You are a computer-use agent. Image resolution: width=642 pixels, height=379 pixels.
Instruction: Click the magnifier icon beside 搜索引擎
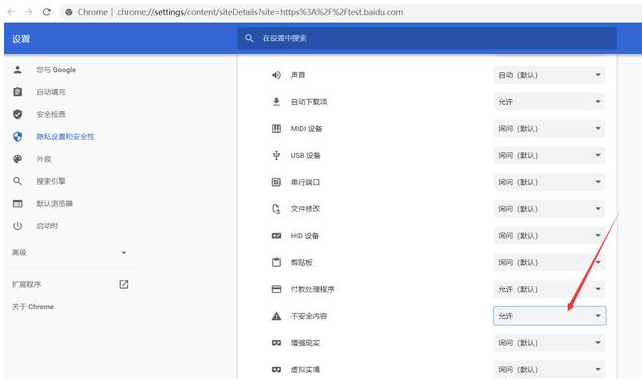(17, 181)
